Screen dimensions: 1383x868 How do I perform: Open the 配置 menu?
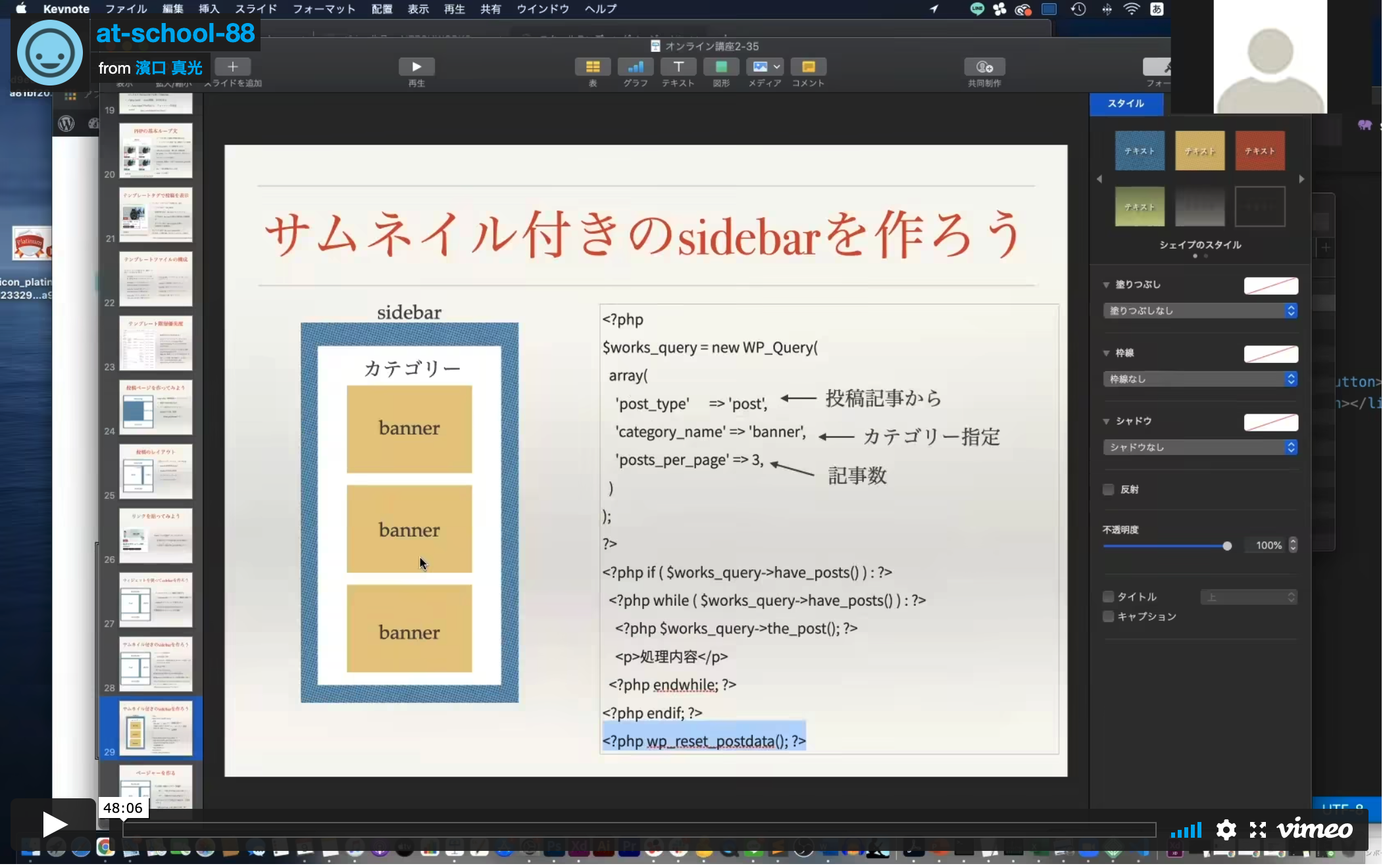point(382,9)
